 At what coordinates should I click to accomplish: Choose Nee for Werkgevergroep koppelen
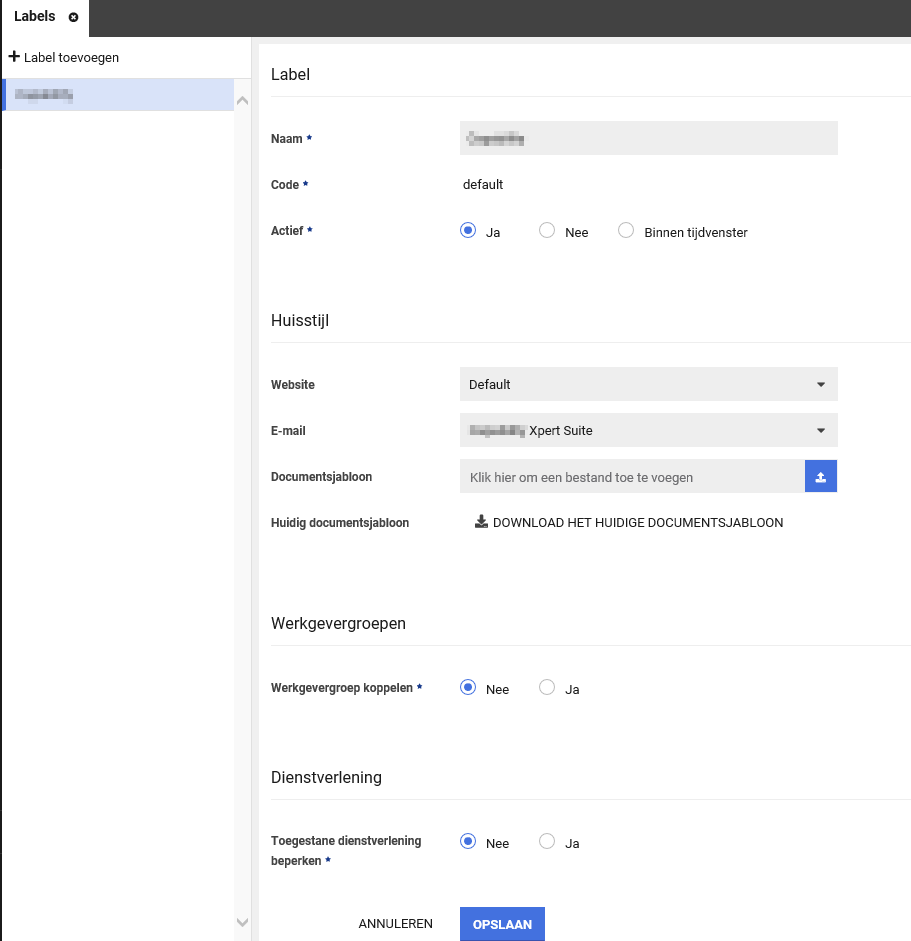click(467, 688)
